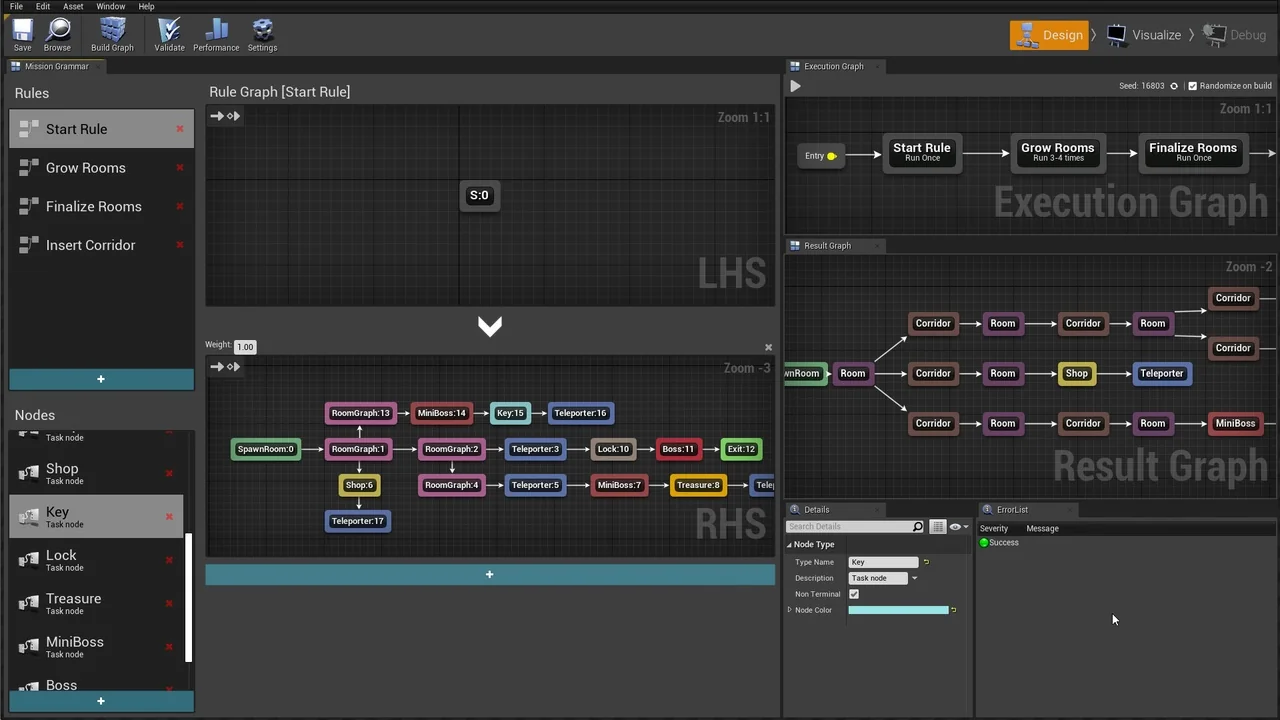Open the Description dropdown arrow
The height and width of the screenshot is (720, 1280).
[914, 578]
